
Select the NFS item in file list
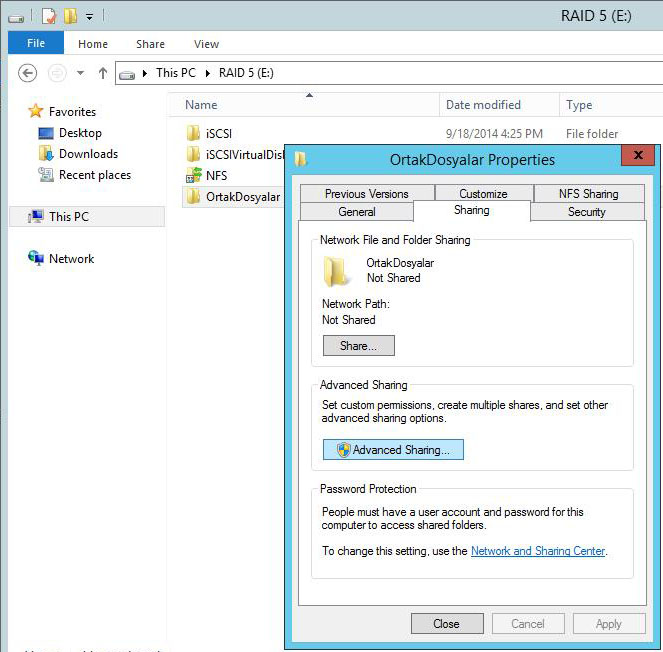[216, 175]
